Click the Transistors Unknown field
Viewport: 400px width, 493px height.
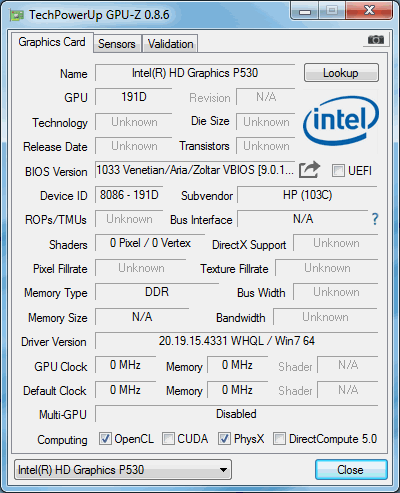pyautogui.click(x=266, y=146)
